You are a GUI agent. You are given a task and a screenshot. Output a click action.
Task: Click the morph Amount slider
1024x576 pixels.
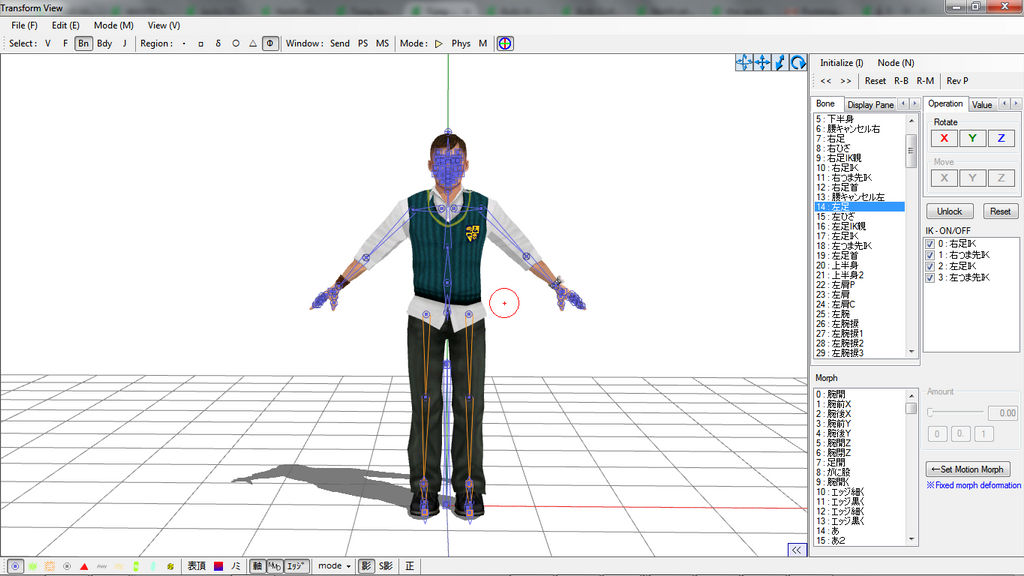coord(955,412)
